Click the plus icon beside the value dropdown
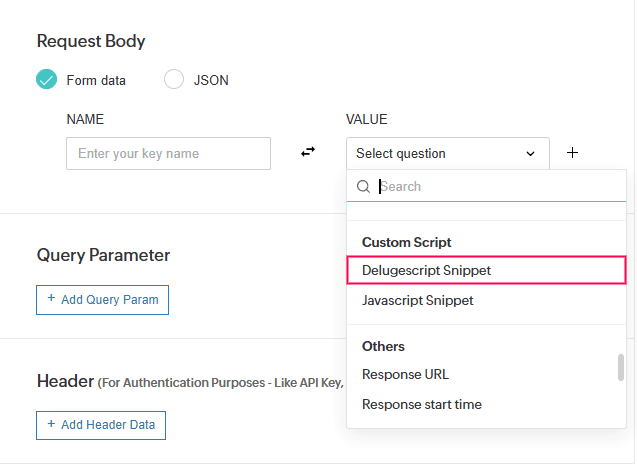 pyautogui.click(x=572, y=153)
